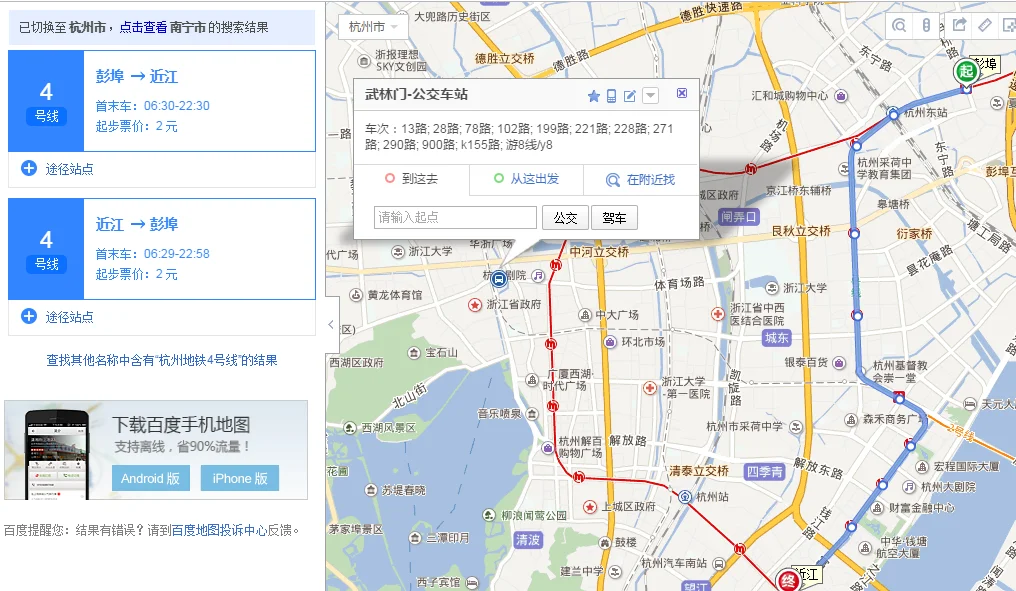The height and width of the screenshot is (591, 1016).
Task: Download via the Android版 link
Action: 150,478
